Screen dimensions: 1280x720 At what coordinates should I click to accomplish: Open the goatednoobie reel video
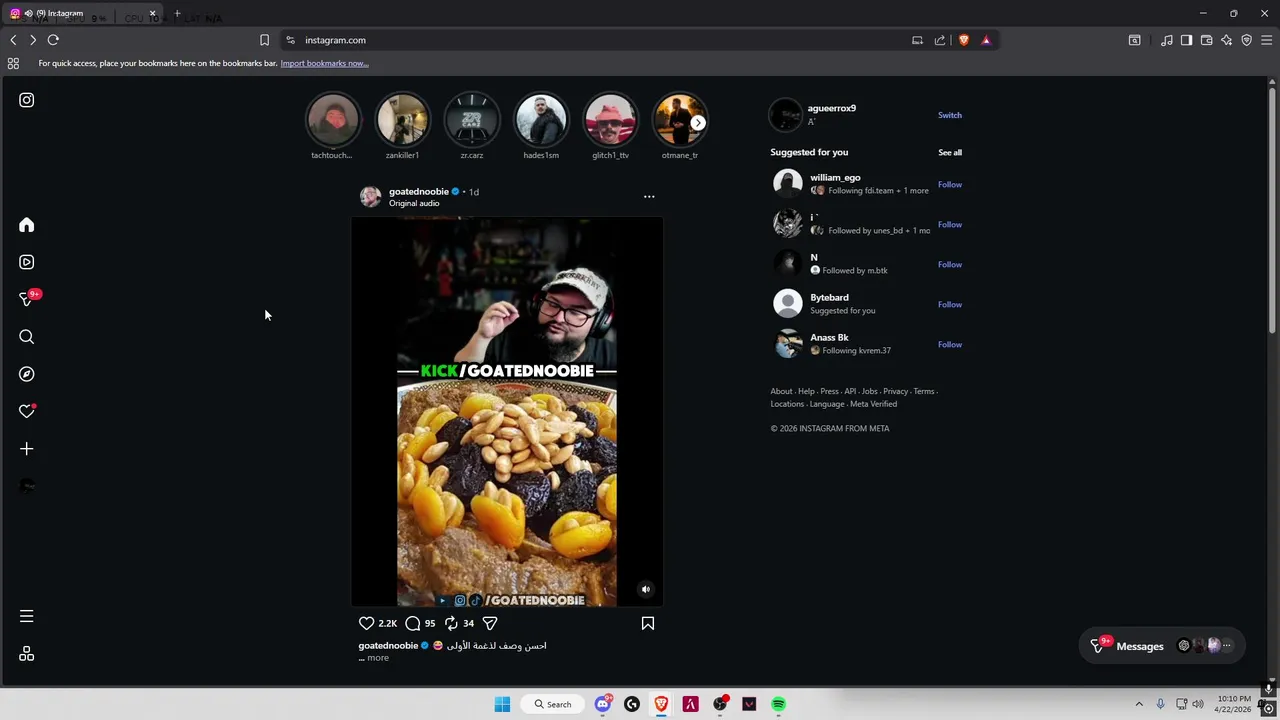[x=507, y=412]
